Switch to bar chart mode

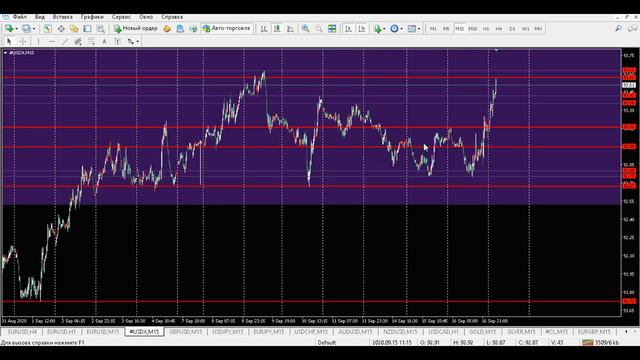pos(264,29)
